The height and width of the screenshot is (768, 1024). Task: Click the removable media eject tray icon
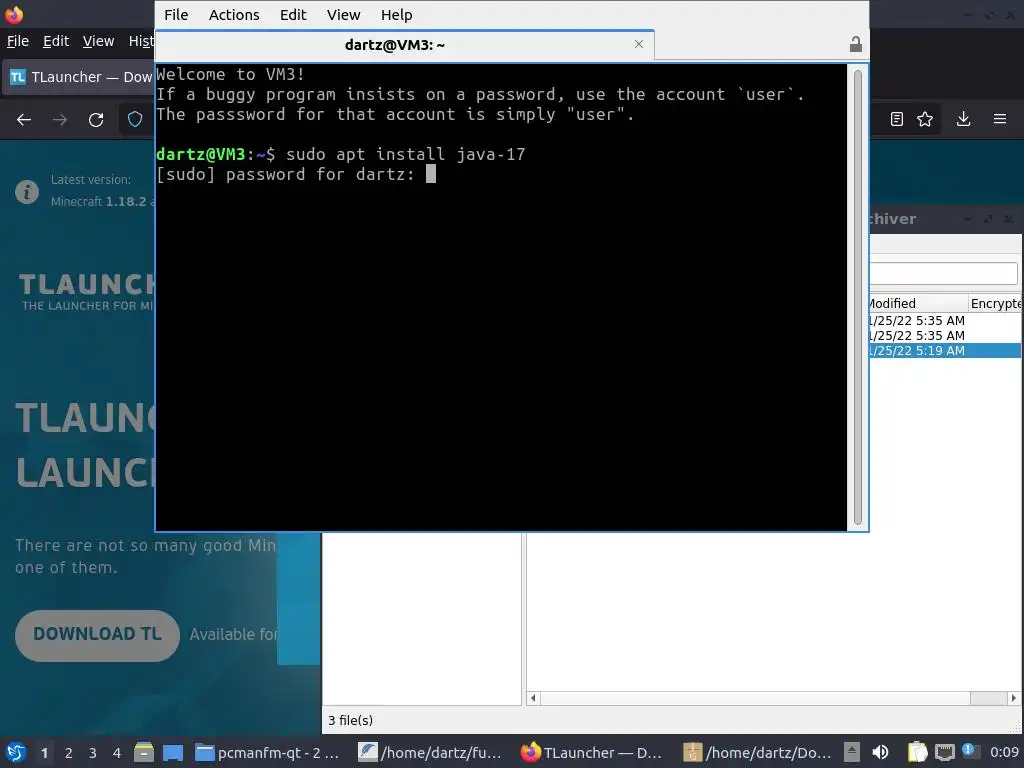pos(852,752)
